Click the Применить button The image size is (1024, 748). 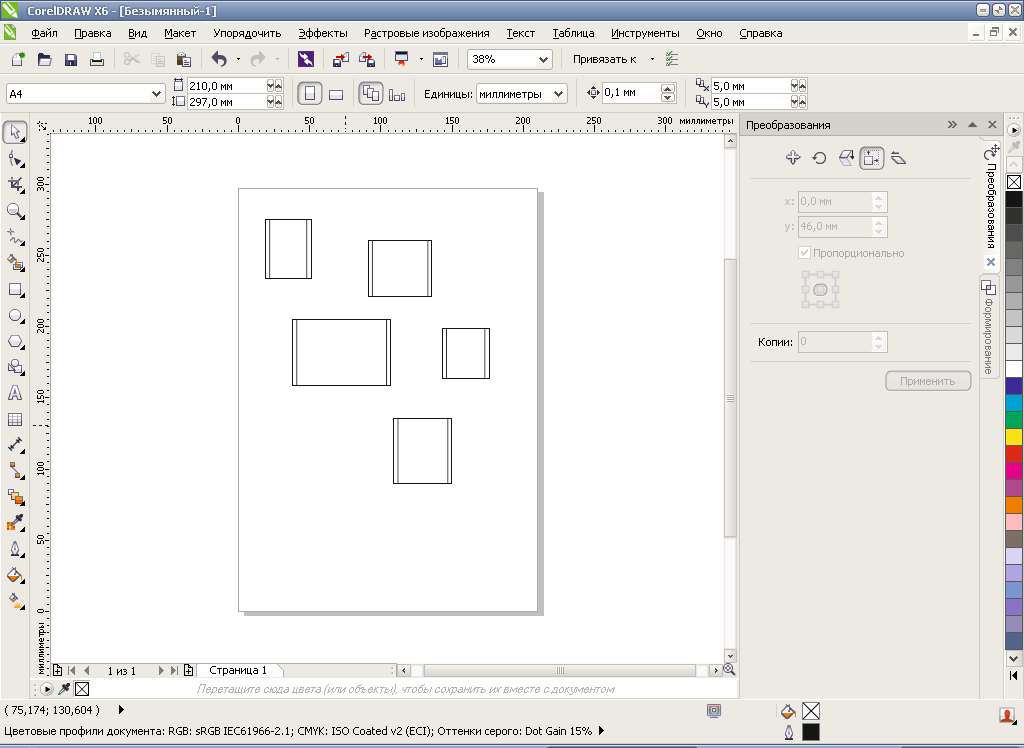pos(927,381)
